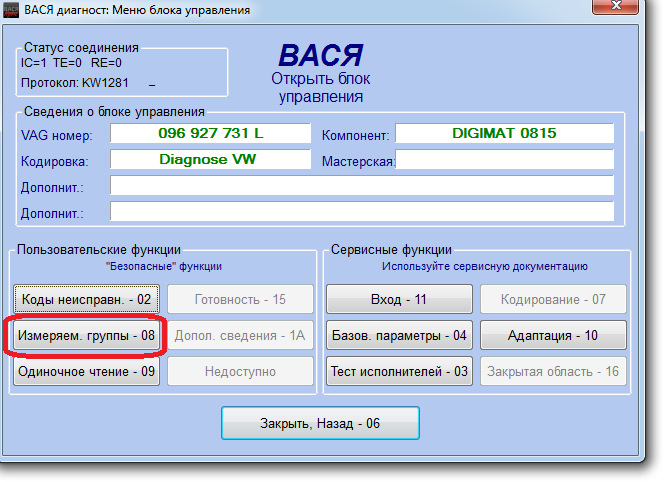Image resolution: width=664 pixels, height=482 pixels.
Task: Click the Компонент field DIGIMAT 0815
Action: tap(504, 133)
